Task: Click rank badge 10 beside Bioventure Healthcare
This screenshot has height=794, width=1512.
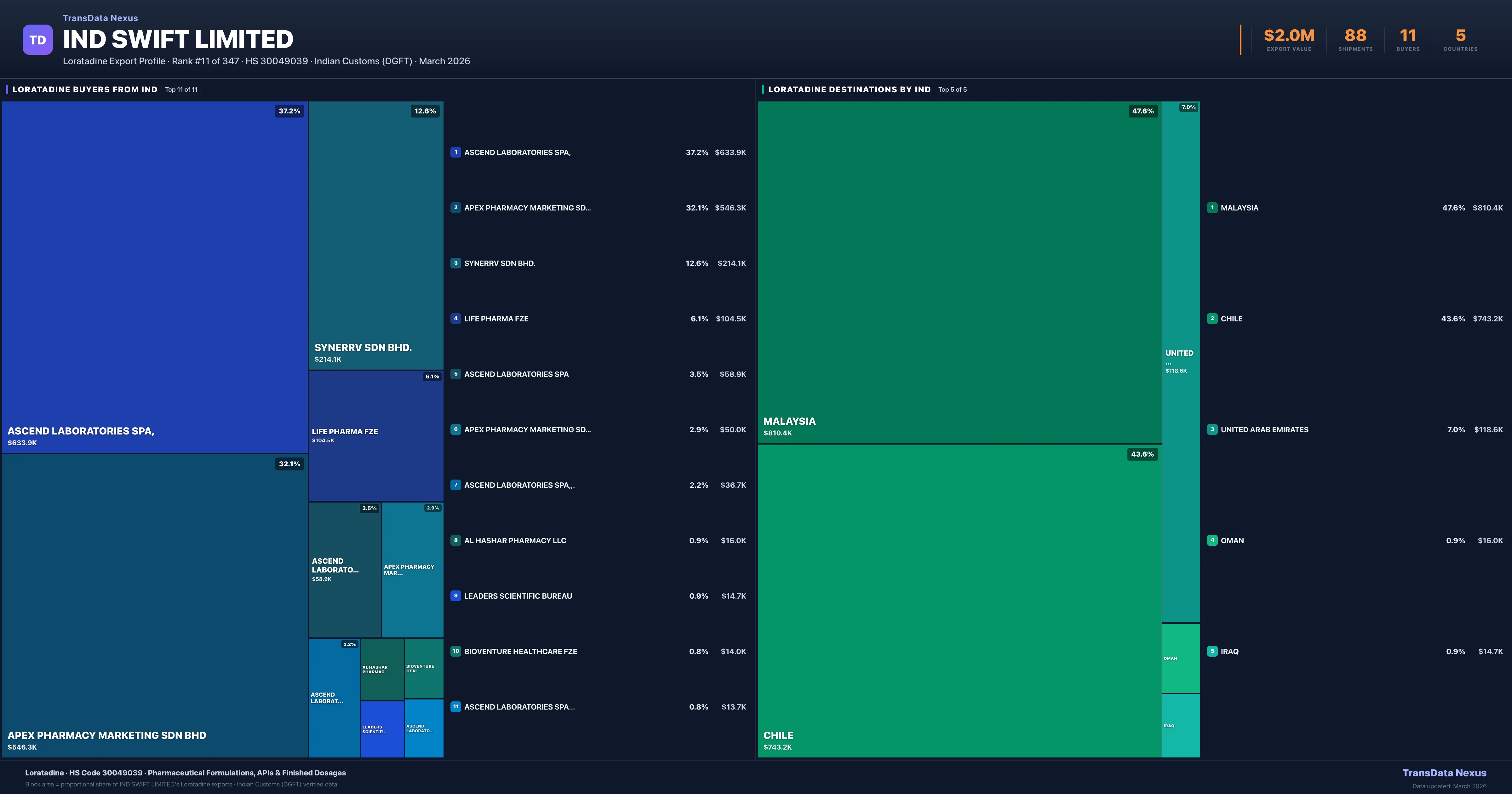Action: pyautogui.click(x=455, y=651)
